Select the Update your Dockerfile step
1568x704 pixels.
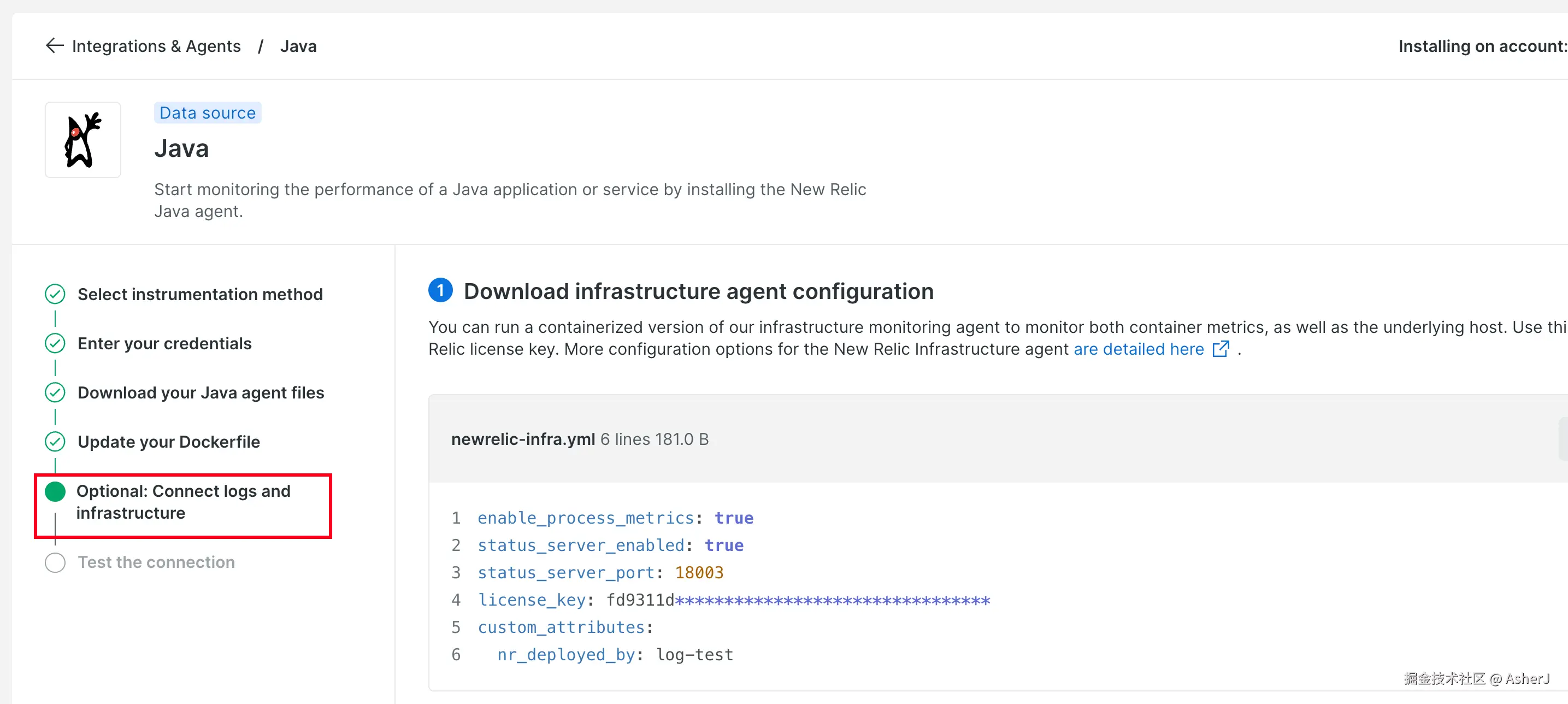click(169, 442)
